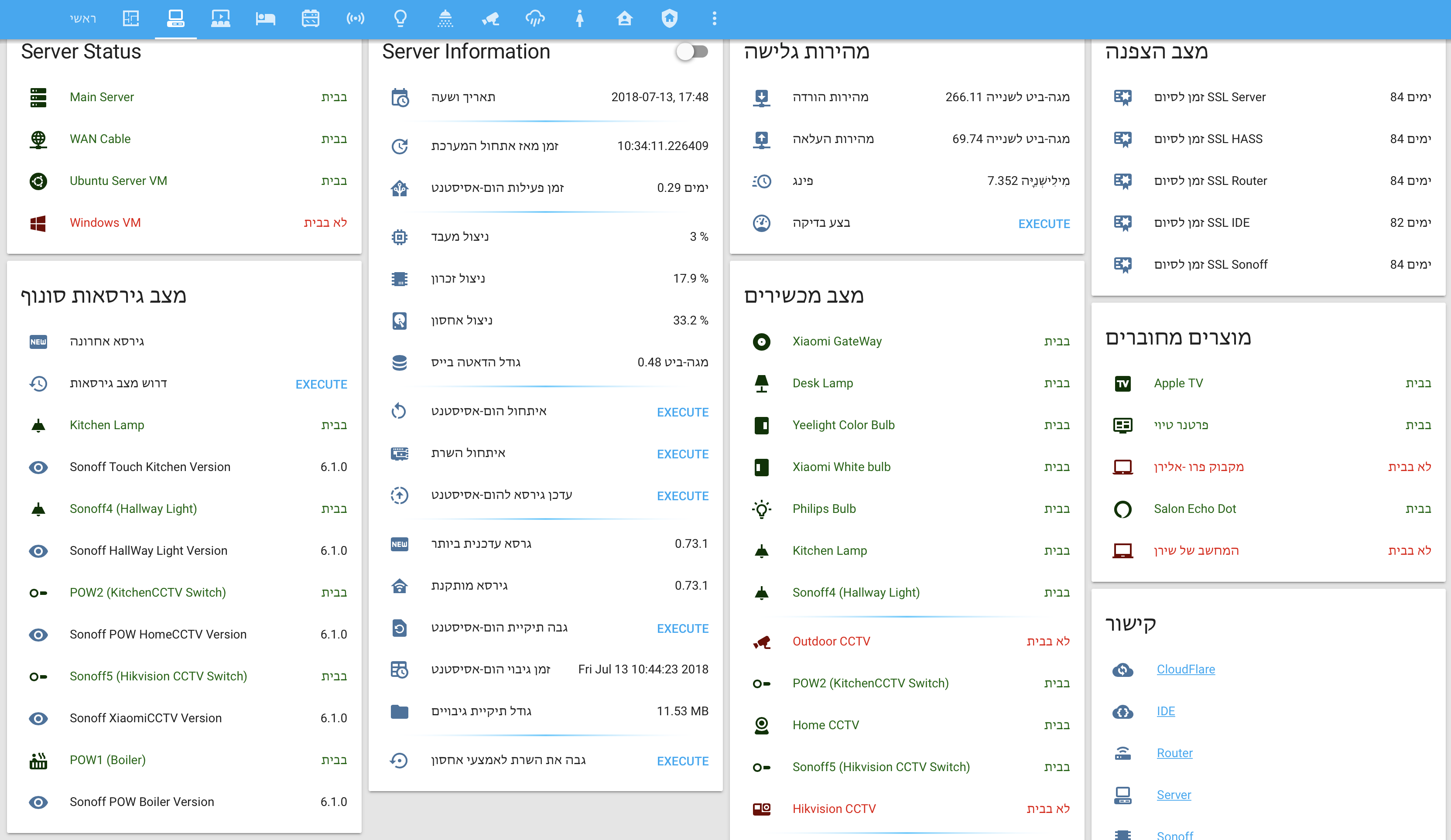This screenshot has width=1451, height=840.
Task: Open the CloudFlare link
Action: tap(1186, 669)
